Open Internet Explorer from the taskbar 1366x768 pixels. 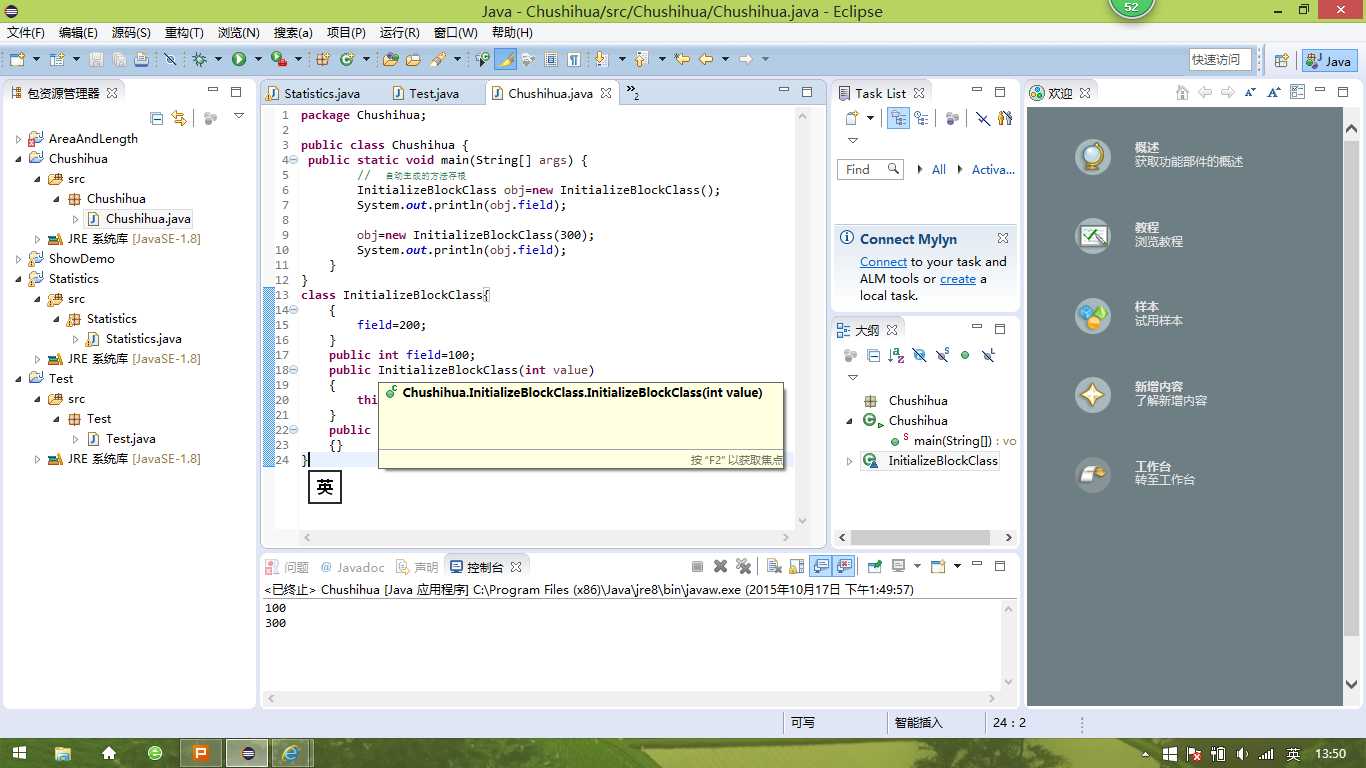click(x=291, y=753)
